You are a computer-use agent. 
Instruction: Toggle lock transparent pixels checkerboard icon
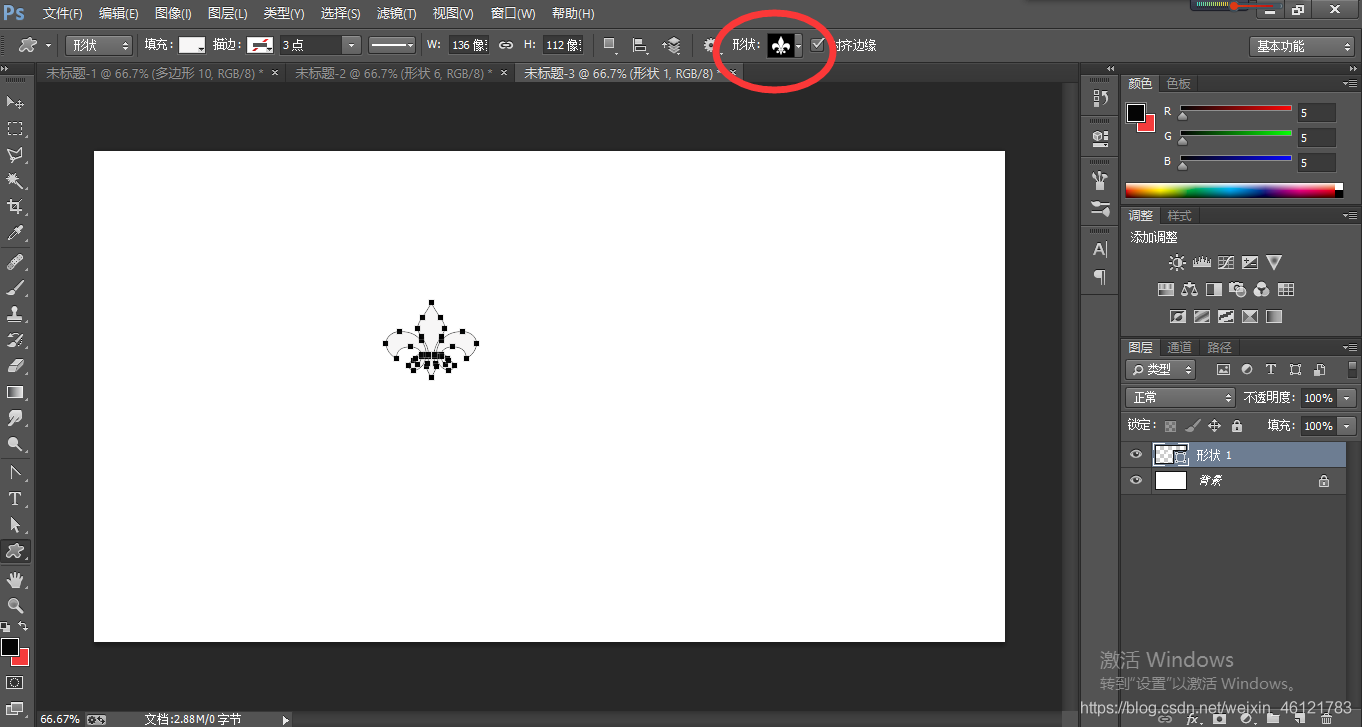(x=1170, y=426)
